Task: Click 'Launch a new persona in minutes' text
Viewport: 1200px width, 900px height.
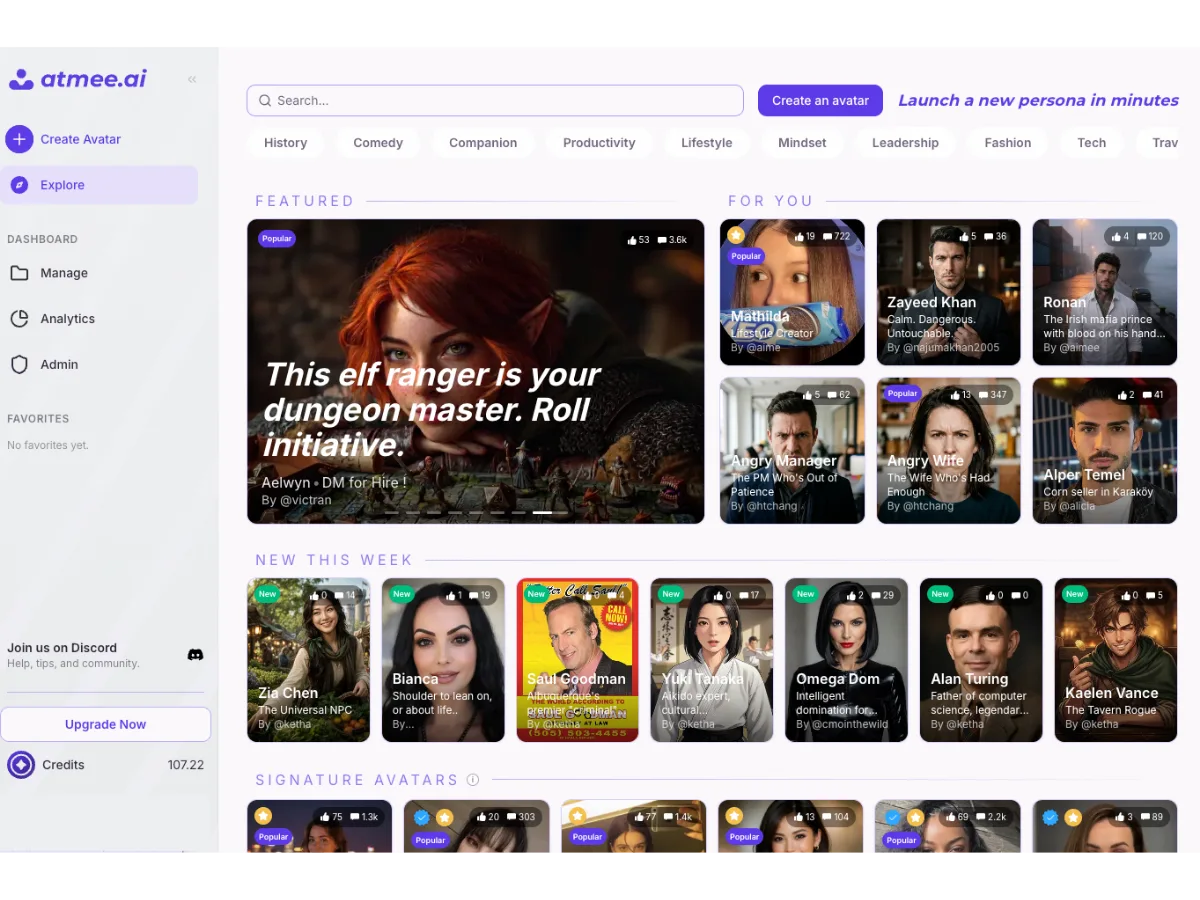Action: pyautogui.click(x=1038, y=100)
